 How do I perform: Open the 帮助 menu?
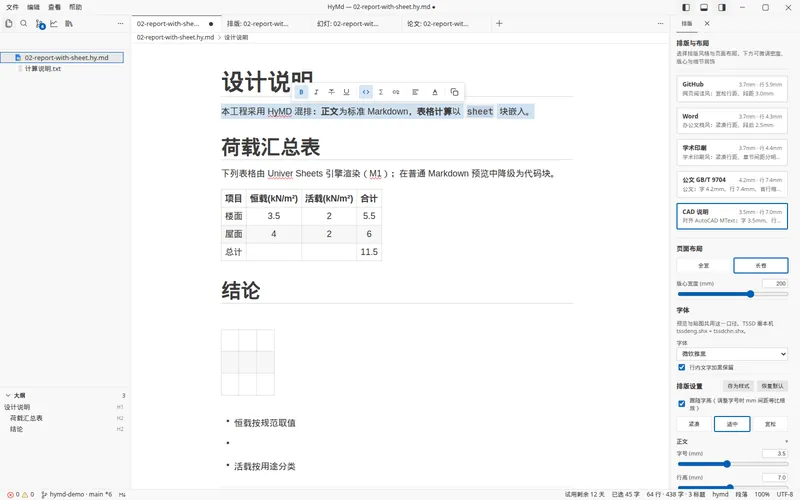(x=76, y=7)
